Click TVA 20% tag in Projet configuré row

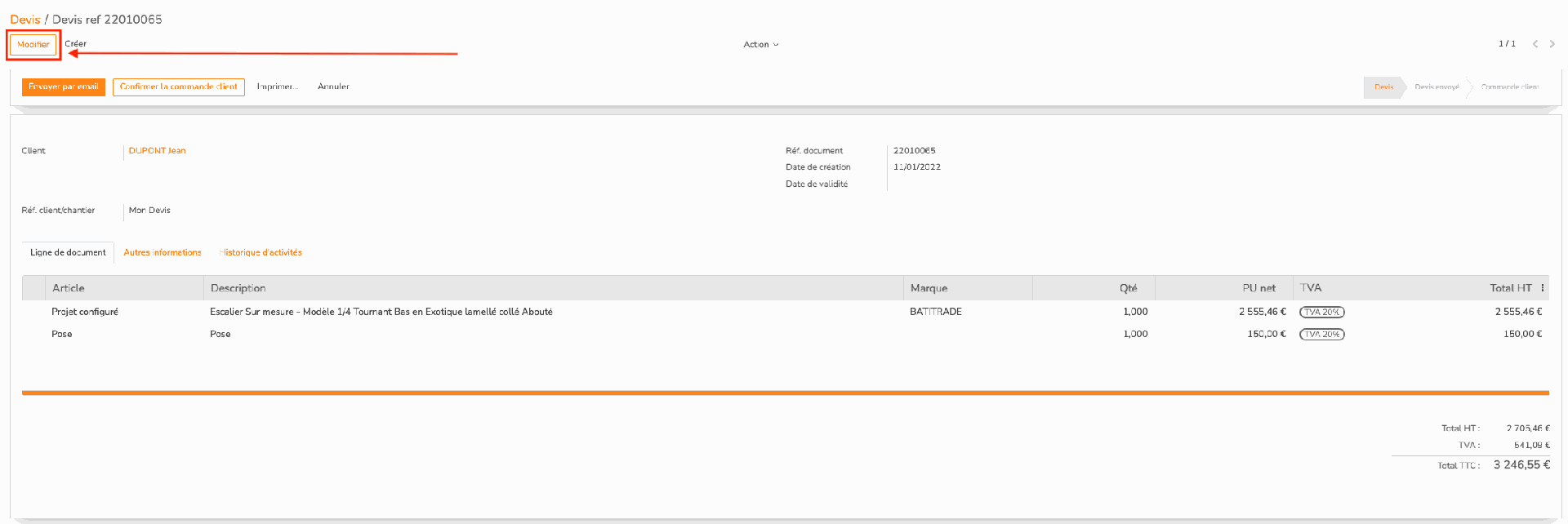tap(1322, 313)
